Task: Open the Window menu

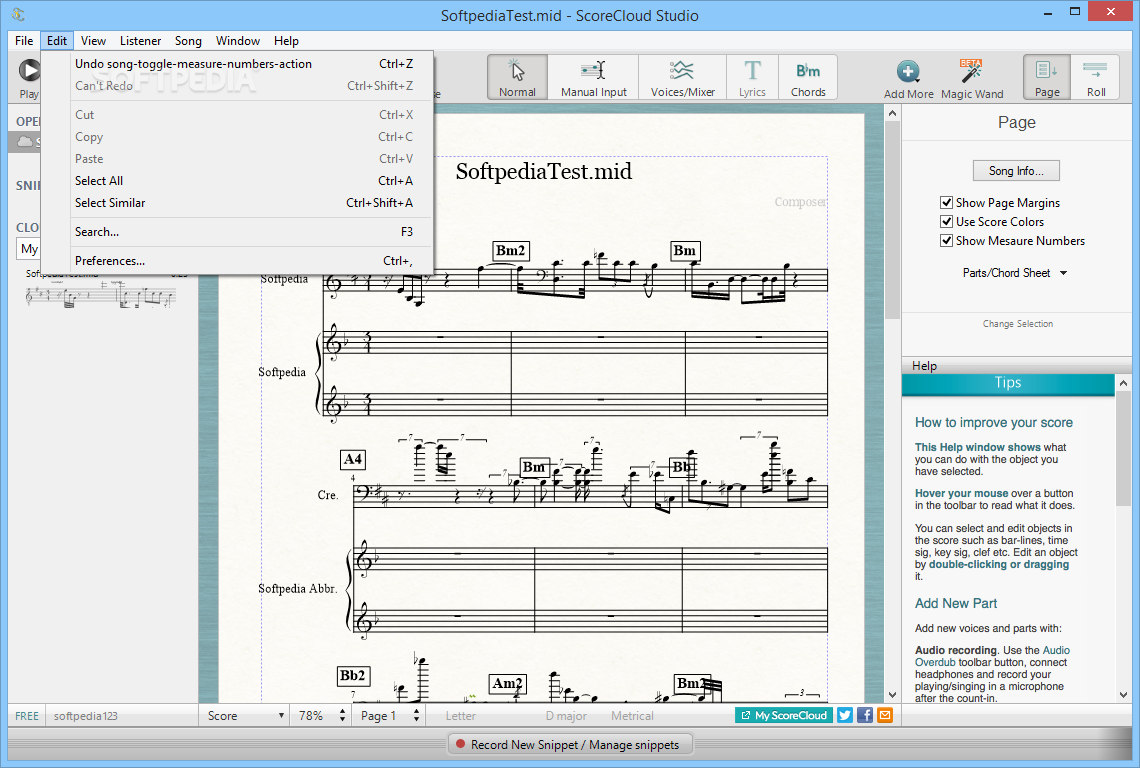Action: click(x=238, y=41)
